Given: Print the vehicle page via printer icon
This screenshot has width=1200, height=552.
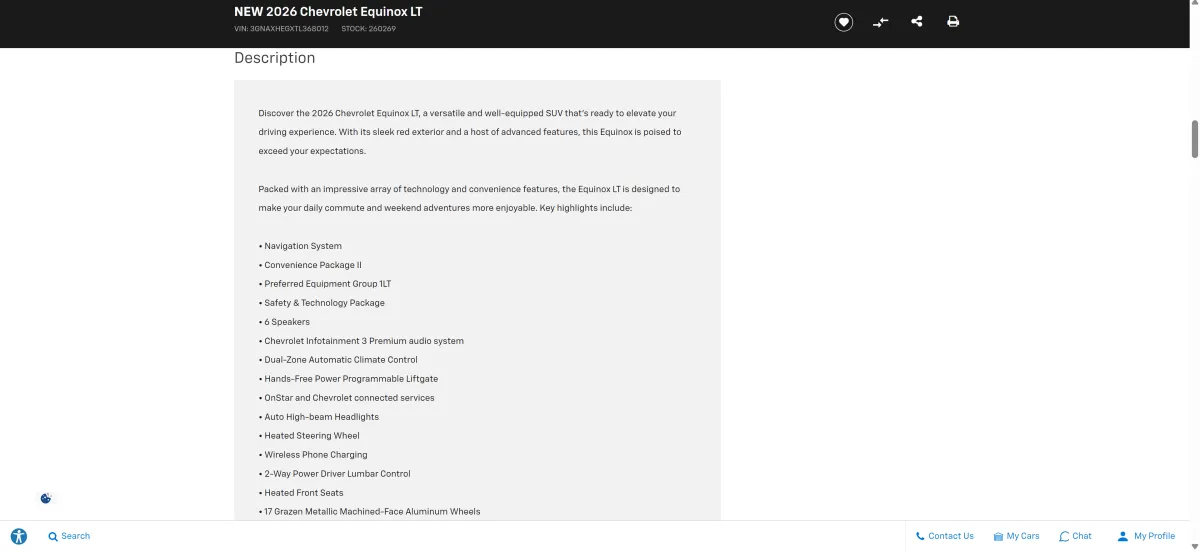Looking at the screenshot, I should (953, 21).
